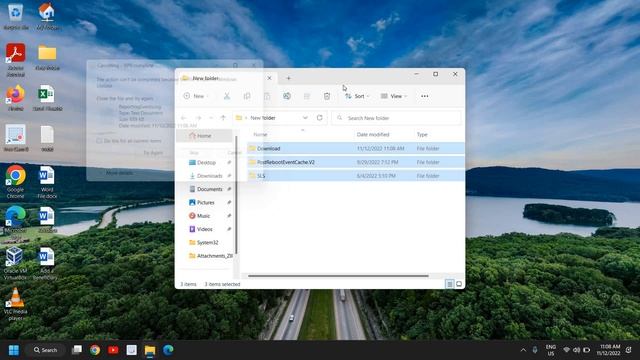Show hidden system tray icons chevron

click(x=523, y=350)
